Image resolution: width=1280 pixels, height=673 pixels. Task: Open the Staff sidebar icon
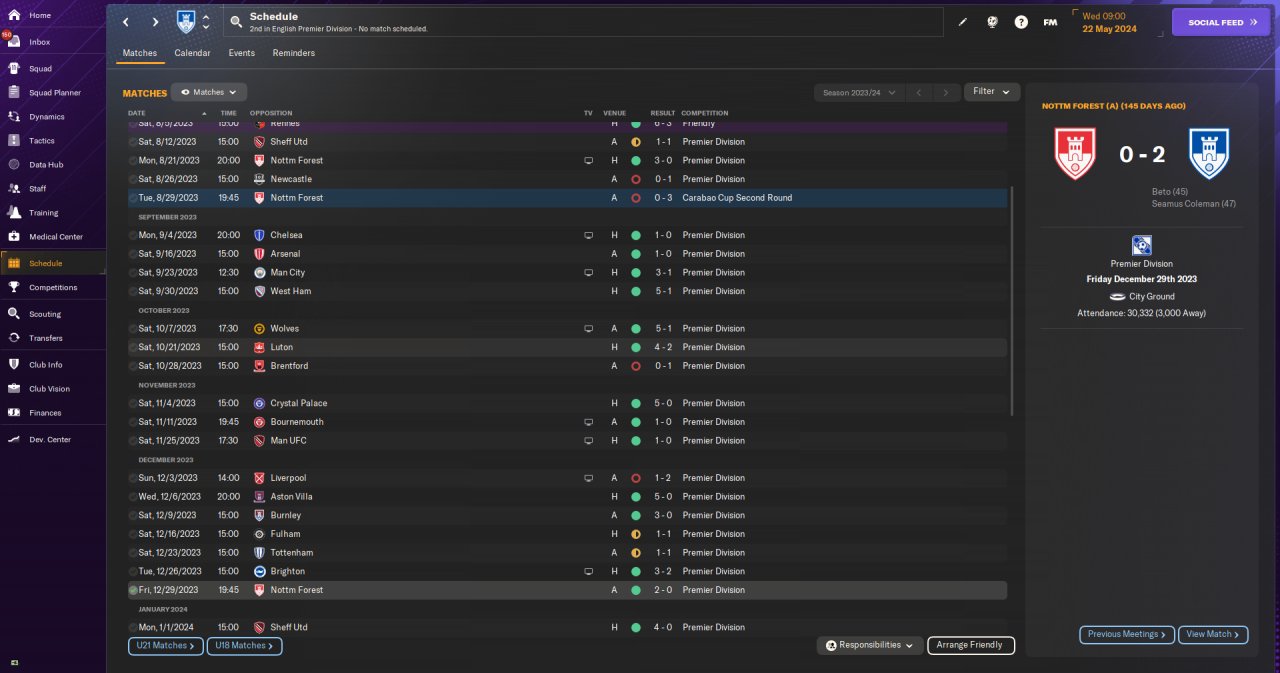14,188
